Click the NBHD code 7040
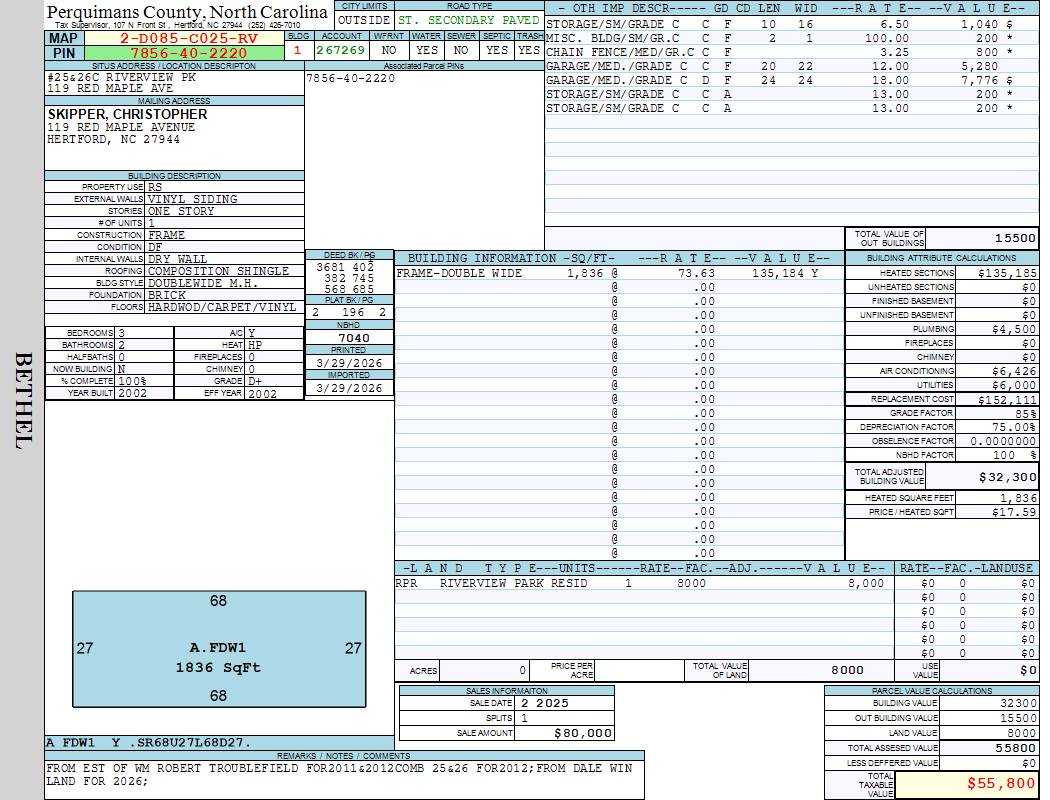The height and width of the screenshot is (800, 1050). (349, 338)
